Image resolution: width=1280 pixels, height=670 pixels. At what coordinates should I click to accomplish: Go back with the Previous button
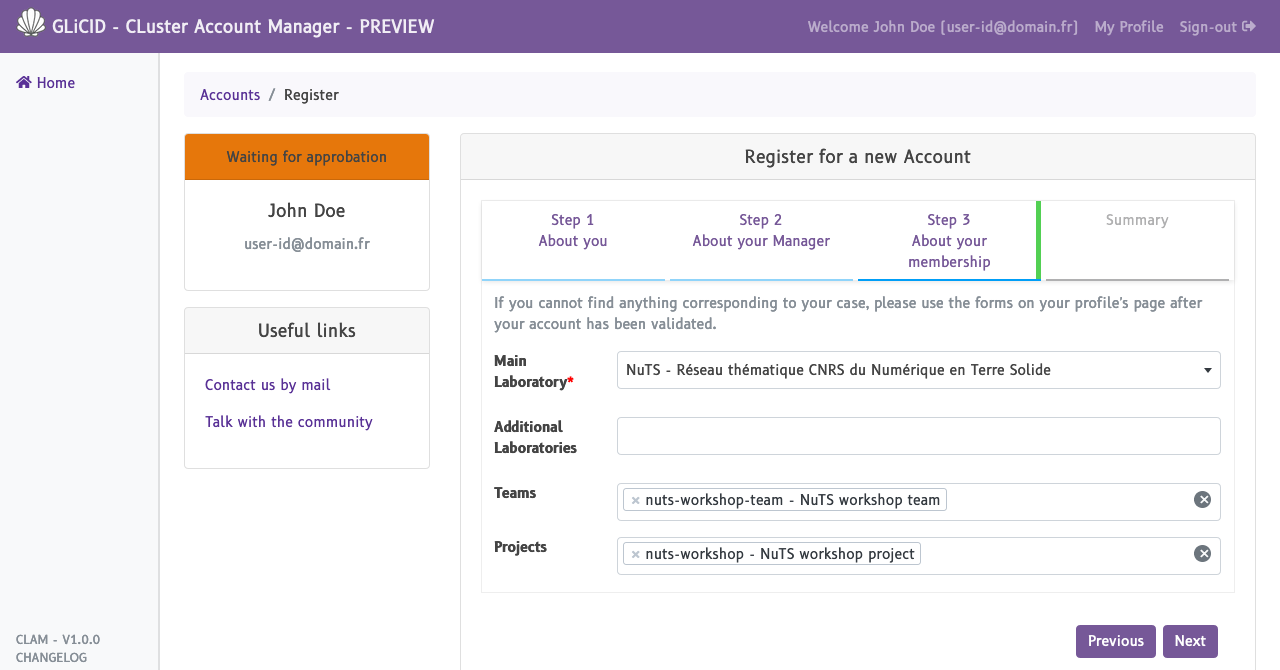click(x=1115, y=641)
